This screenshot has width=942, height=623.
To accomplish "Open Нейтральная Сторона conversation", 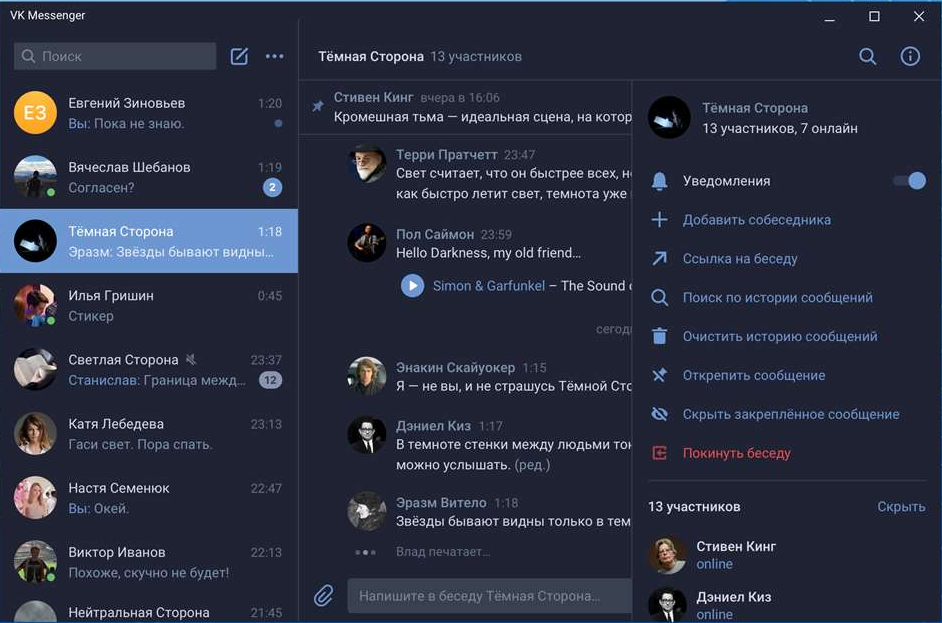I will 149,610.
